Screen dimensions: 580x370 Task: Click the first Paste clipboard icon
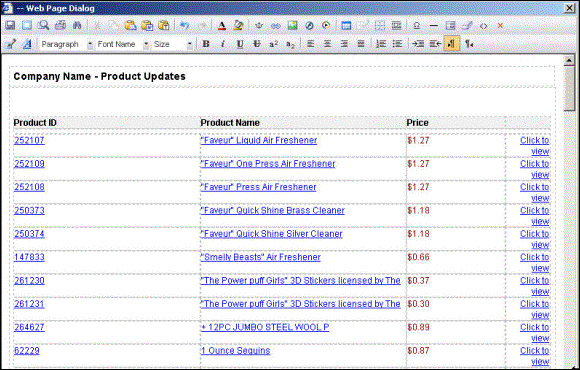(x=130, y=26)
